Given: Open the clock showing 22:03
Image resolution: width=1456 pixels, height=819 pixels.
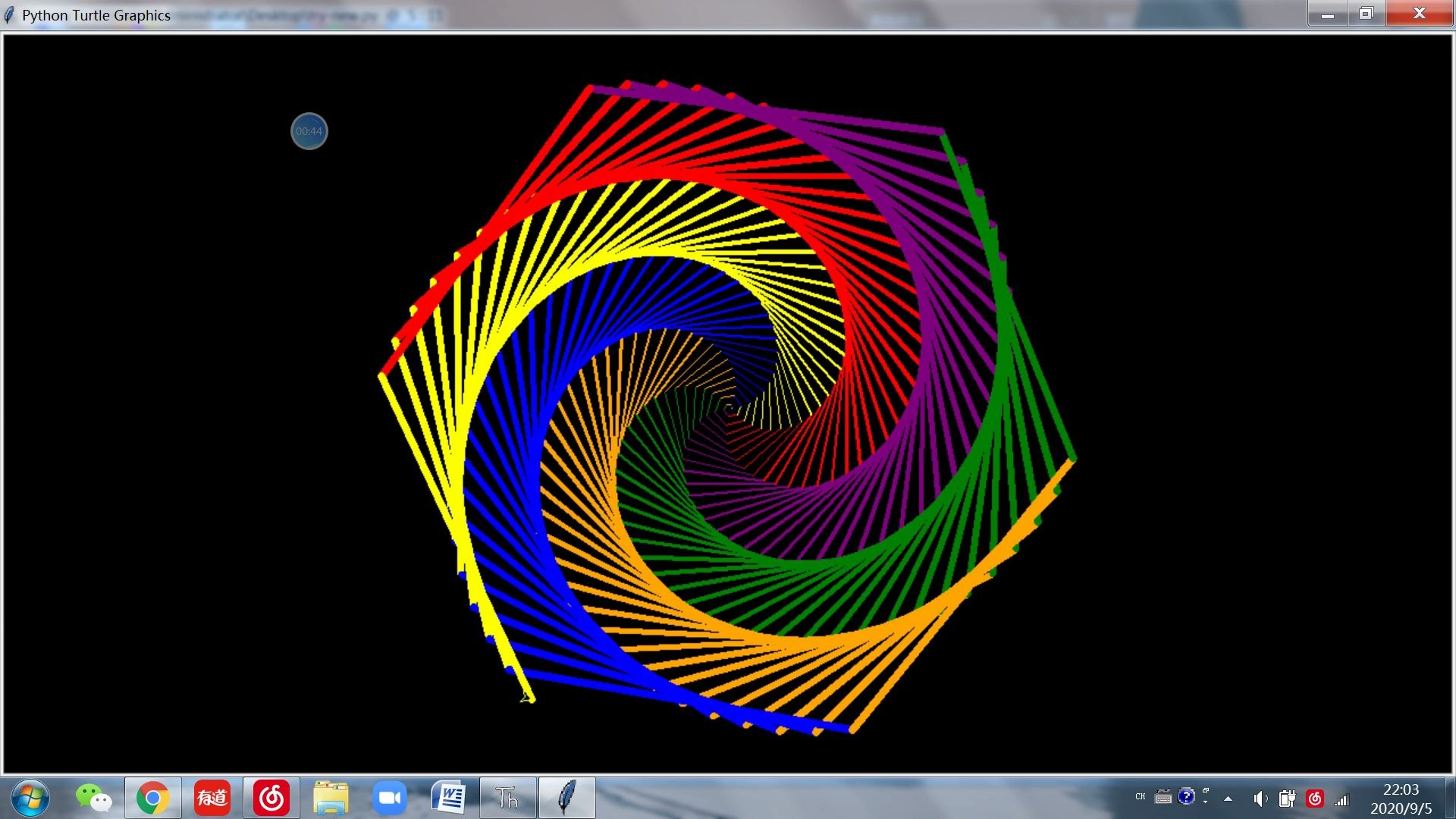Looking at the screenshot, I should click(x=1400, y=799).
